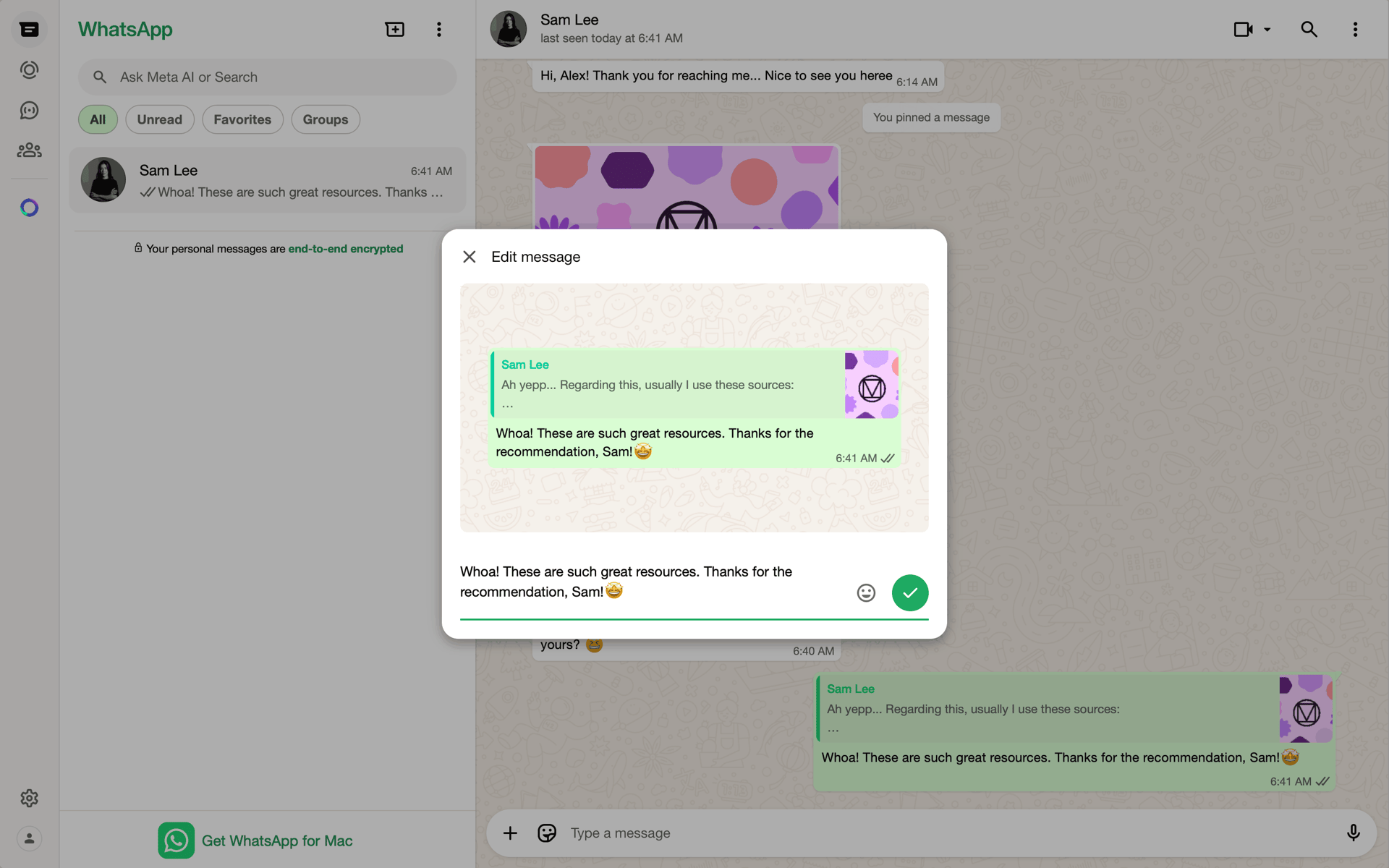Open sticker and emoji panel in composer

click(x=547, y=833)
